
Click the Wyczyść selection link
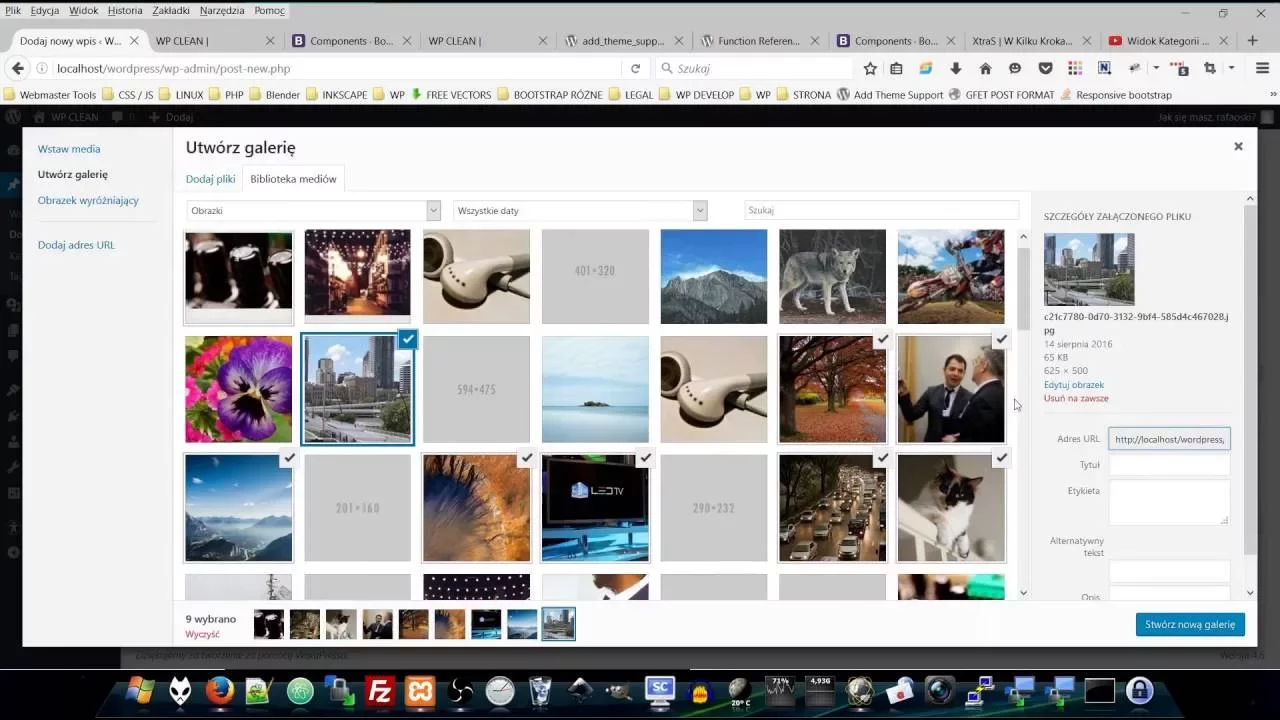[202, 634]
